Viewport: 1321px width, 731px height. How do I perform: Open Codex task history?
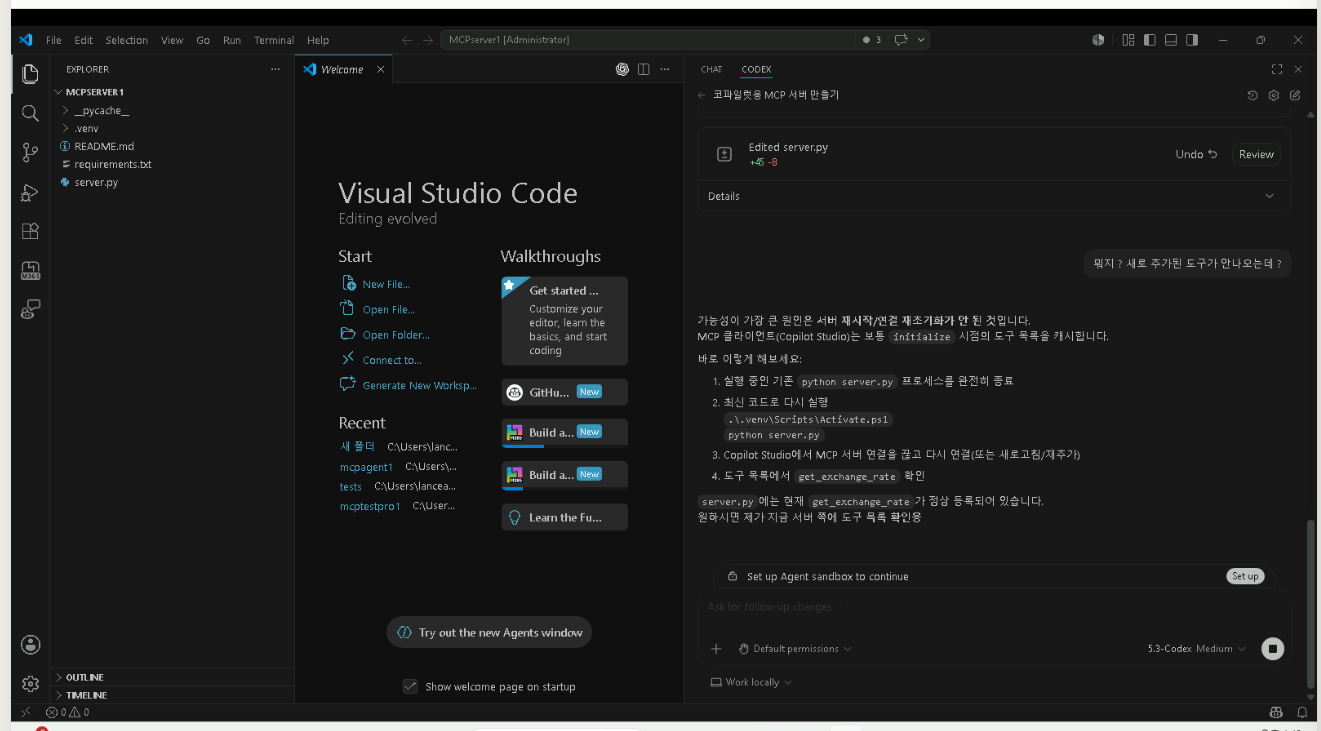[x=1253, y=95]
